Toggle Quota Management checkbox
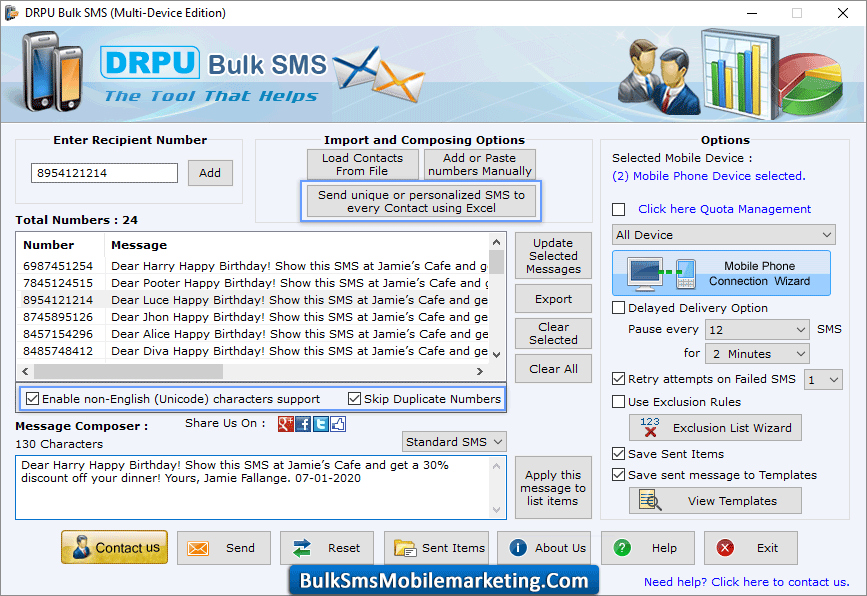 (x=619, y=210)
